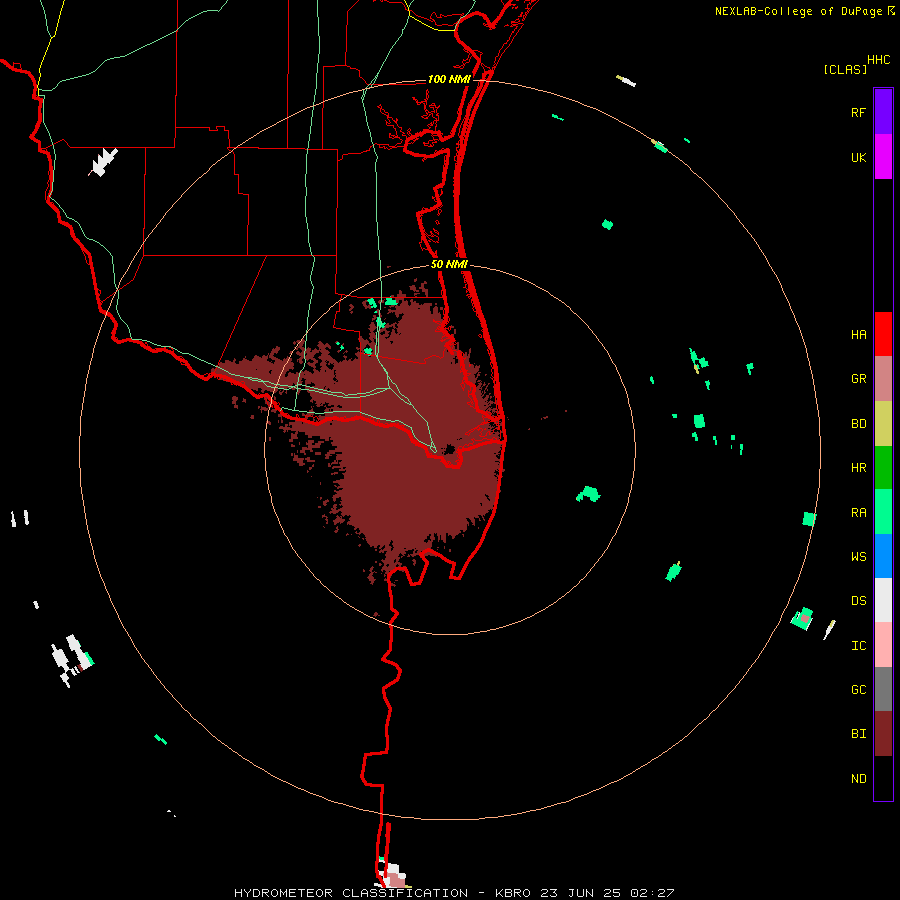Viewport: 900px width, 900px height.
Task: Click the 100 NMI range ring label
Action: pyautogui.click(x=449, y=79)
